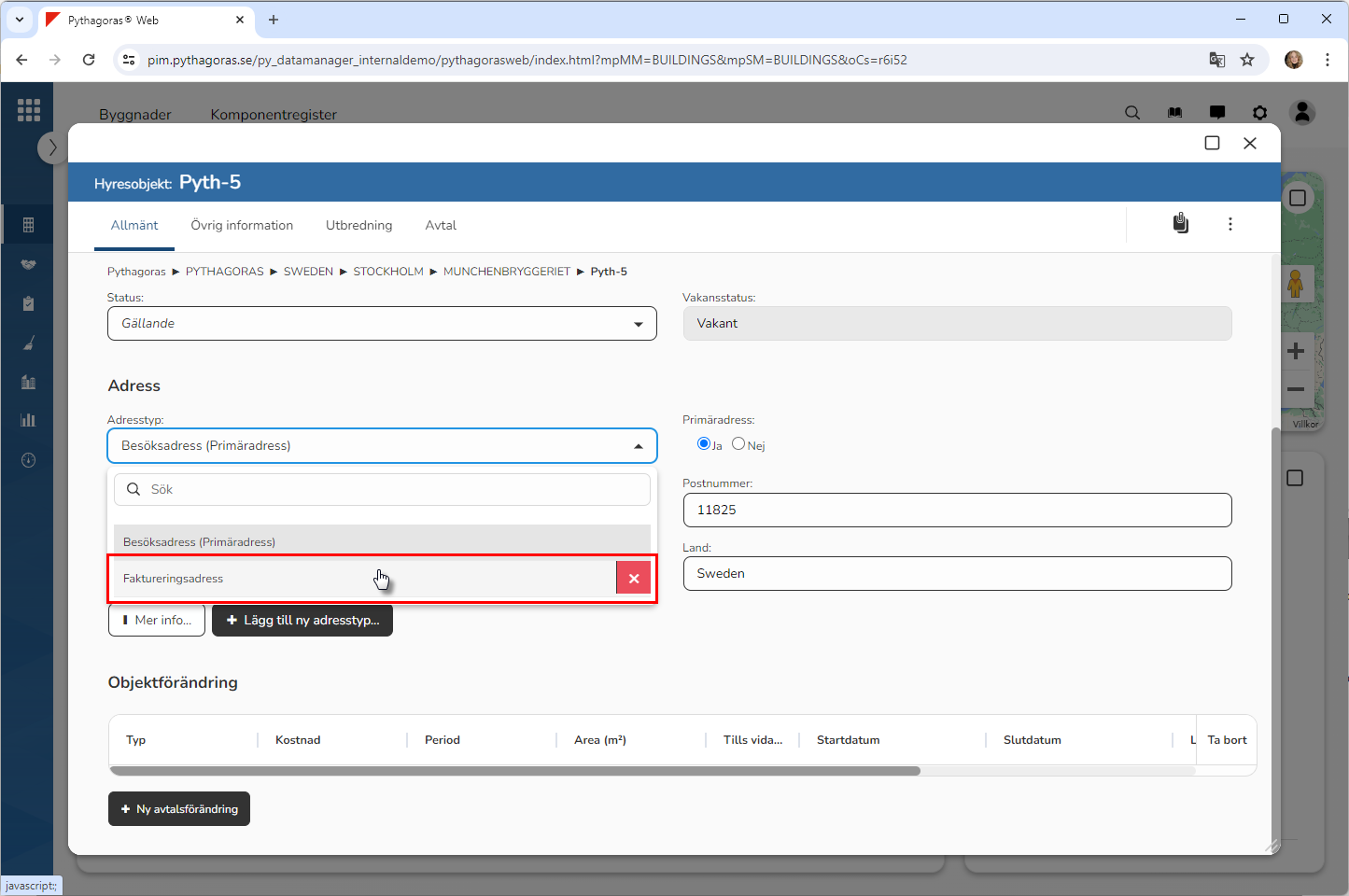Open the clipboard attachment icon in dialog
This screenshot has width=1349, height=896.
coord(1181,224)
